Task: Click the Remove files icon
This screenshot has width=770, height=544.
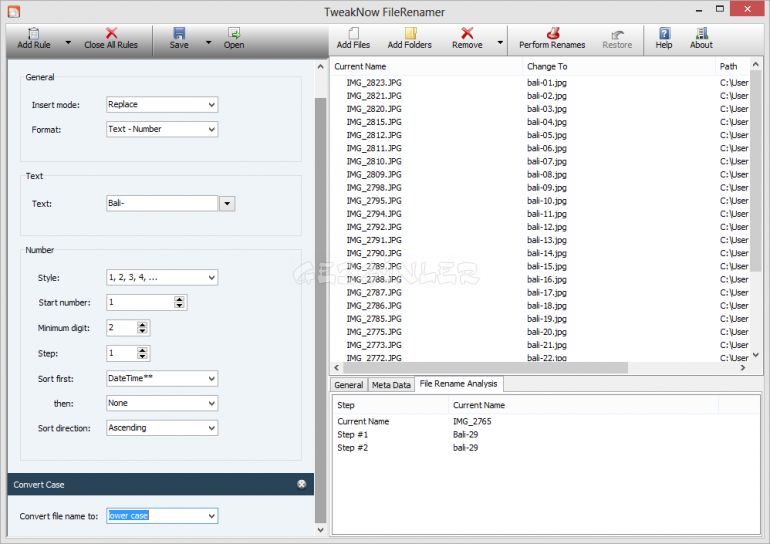Action: 467,33
